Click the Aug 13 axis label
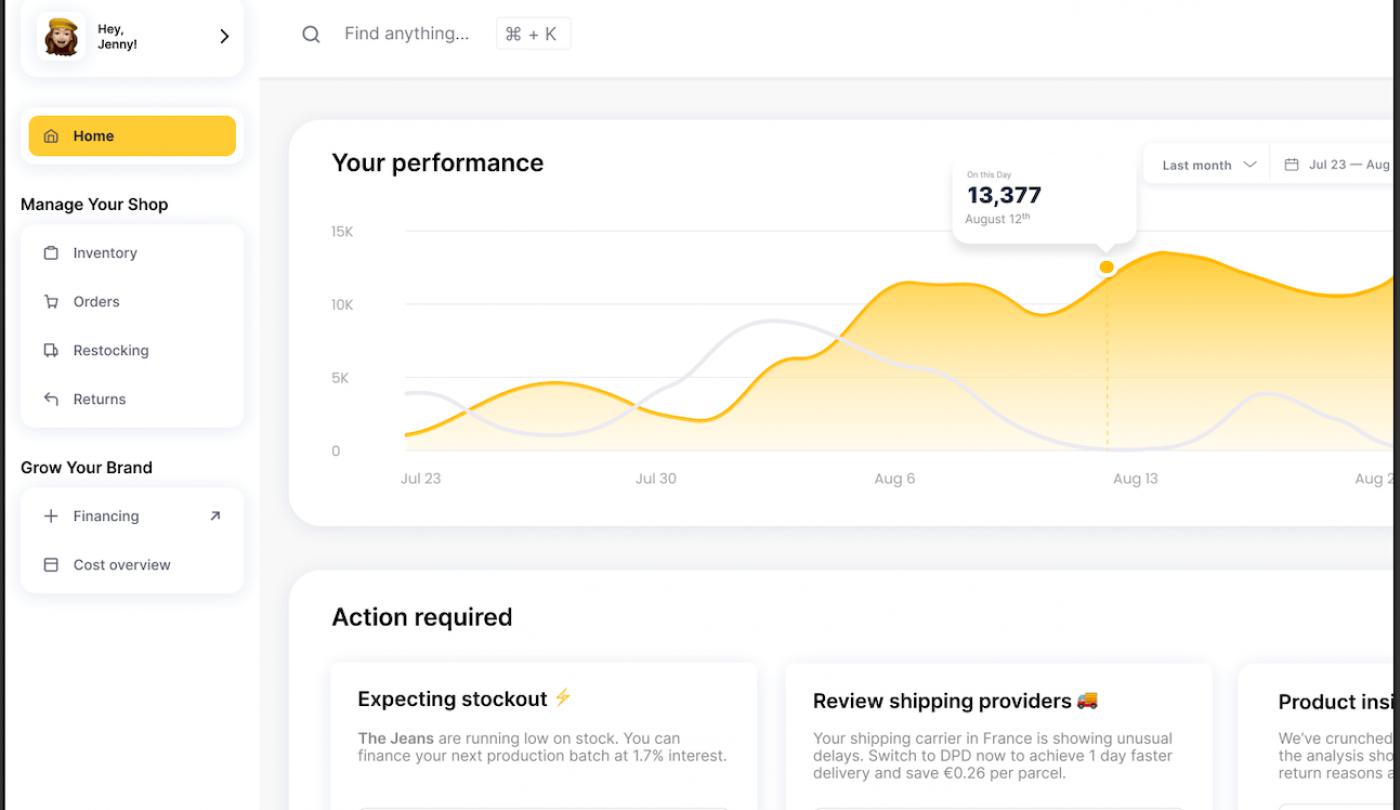The width and height of the screenshot is (1400, 810). [1135, 479]
